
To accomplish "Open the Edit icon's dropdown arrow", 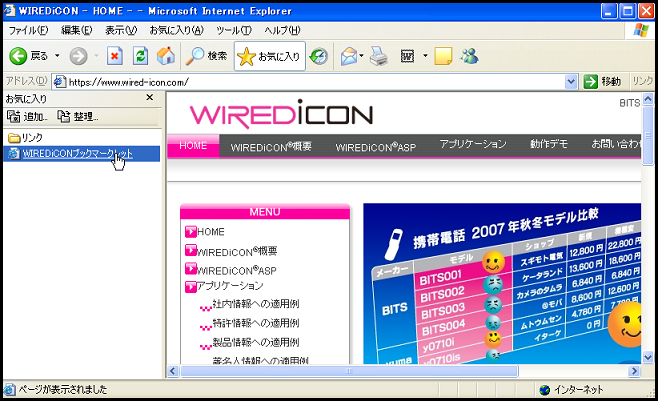I will click(425, 55).
